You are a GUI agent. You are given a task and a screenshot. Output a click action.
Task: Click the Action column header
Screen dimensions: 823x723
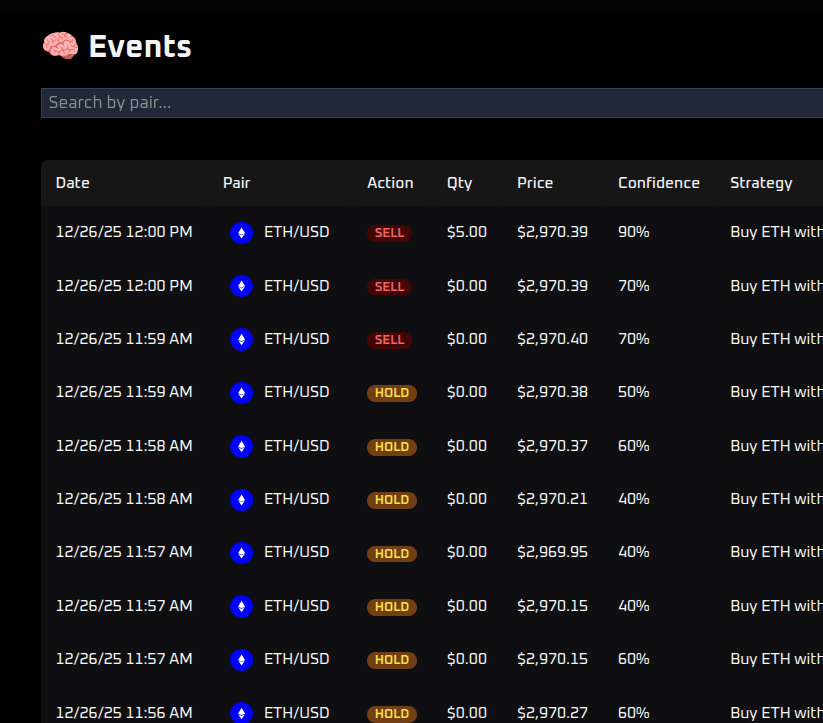pos(390,183)
